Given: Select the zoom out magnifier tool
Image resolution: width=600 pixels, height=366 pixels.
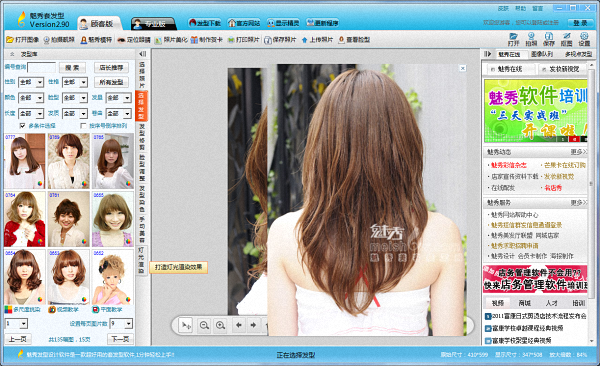Looking at the screenshot, I should [x=204, y=325].
